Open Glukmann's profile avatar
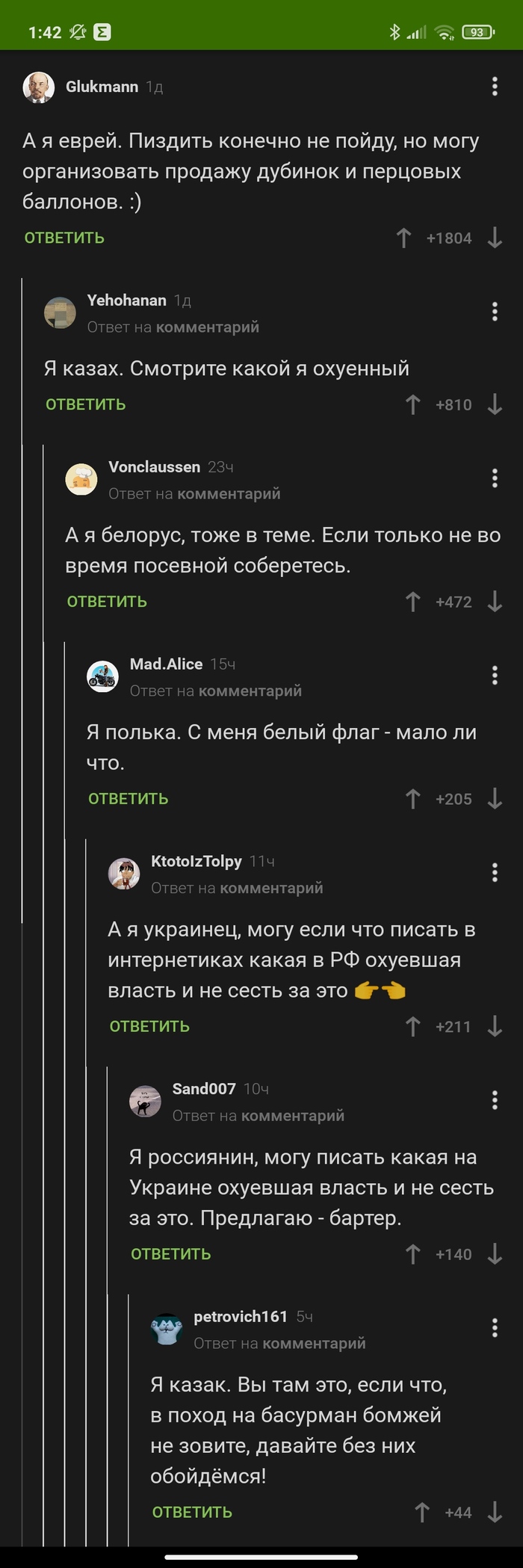This screenshot has width=523, height=1568. tap(38, 87)
